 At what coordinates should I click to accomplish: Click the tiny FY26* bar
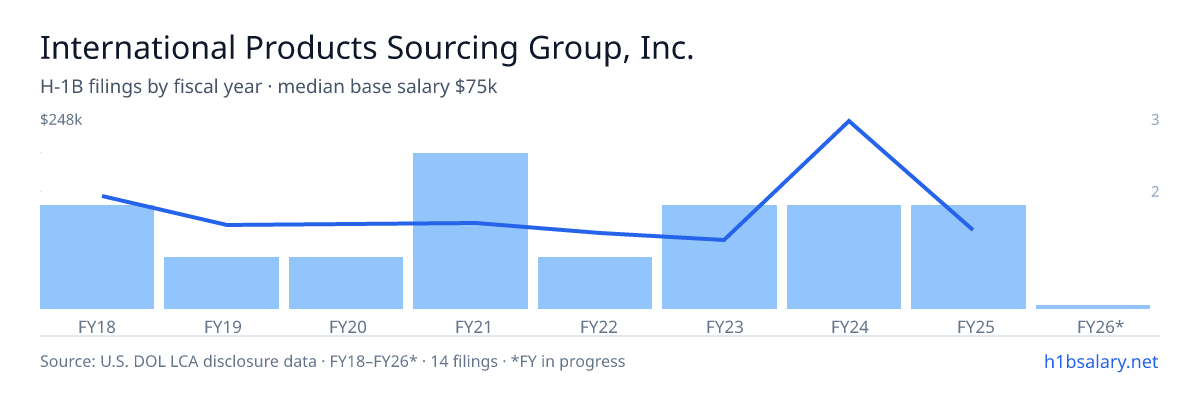(x=1093, y=306)
